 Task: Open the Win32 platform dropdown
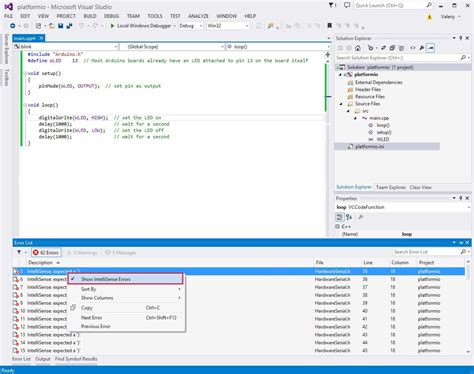[x=228, y=26]
